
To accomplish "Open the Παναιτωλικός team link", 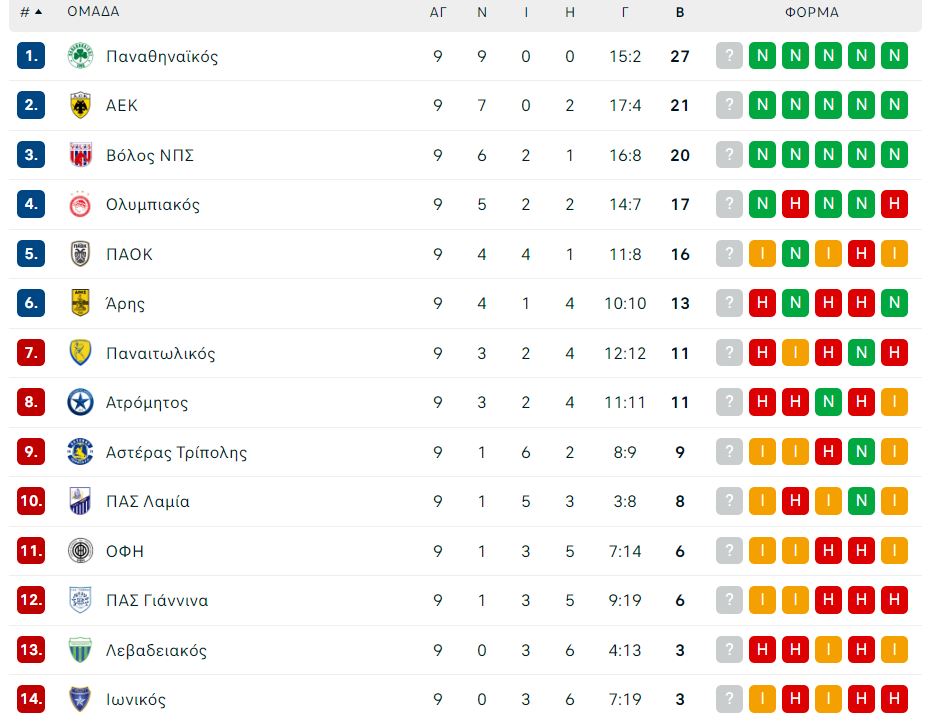I will tap(160, 353).
